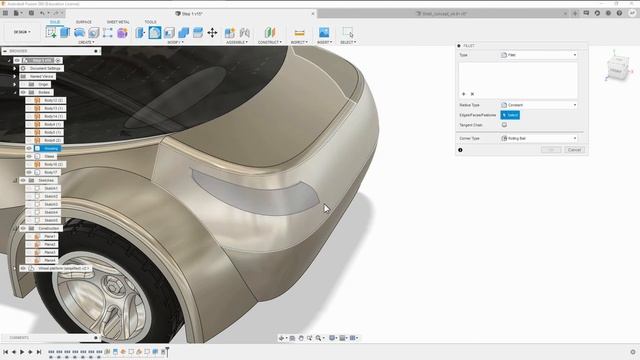Toggle visibility of Sketches folder

[23, 180]
